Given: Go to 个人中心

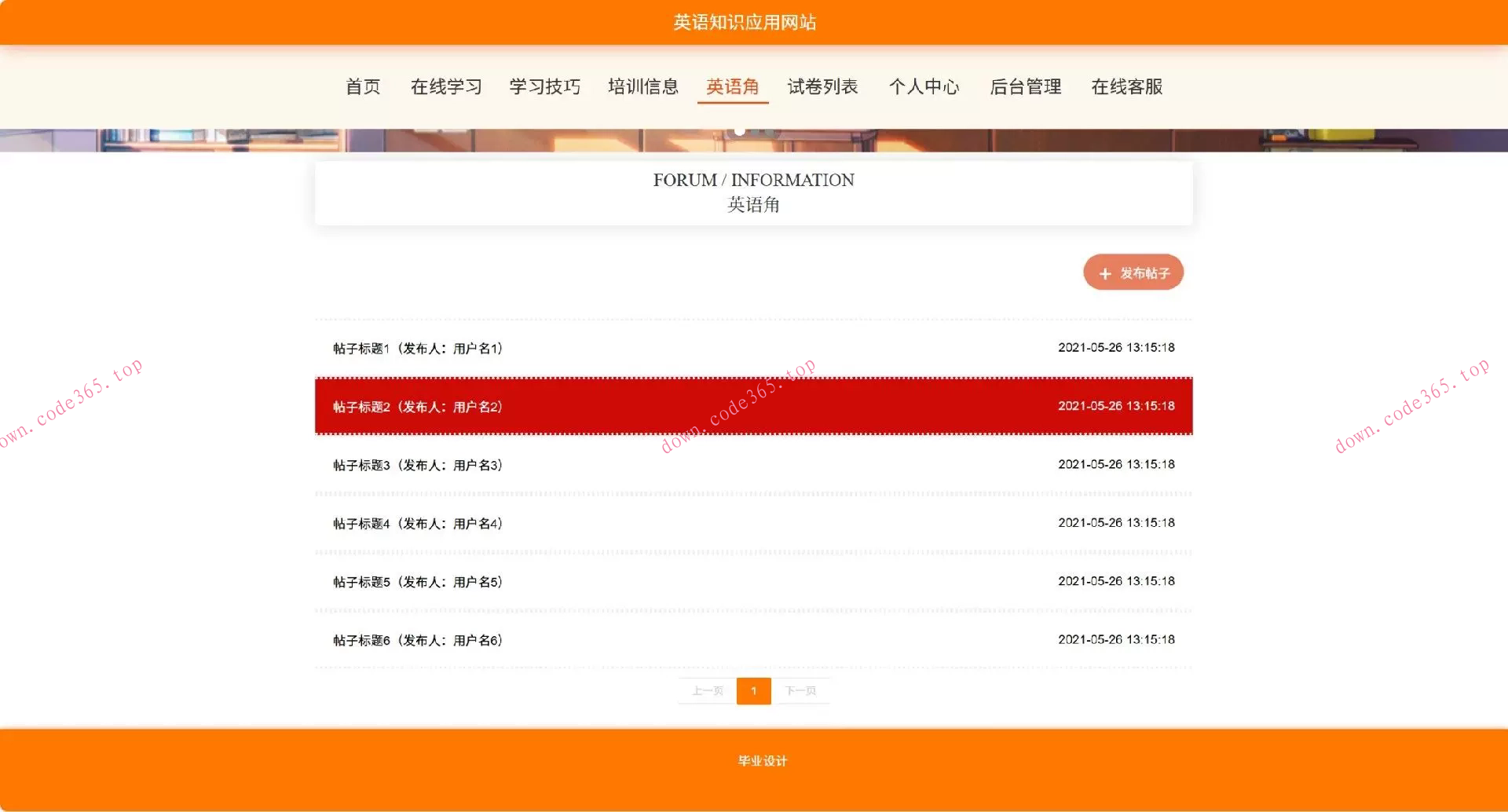Looking at the screenshot, I should pyautogui.click(x=925, y=87).
